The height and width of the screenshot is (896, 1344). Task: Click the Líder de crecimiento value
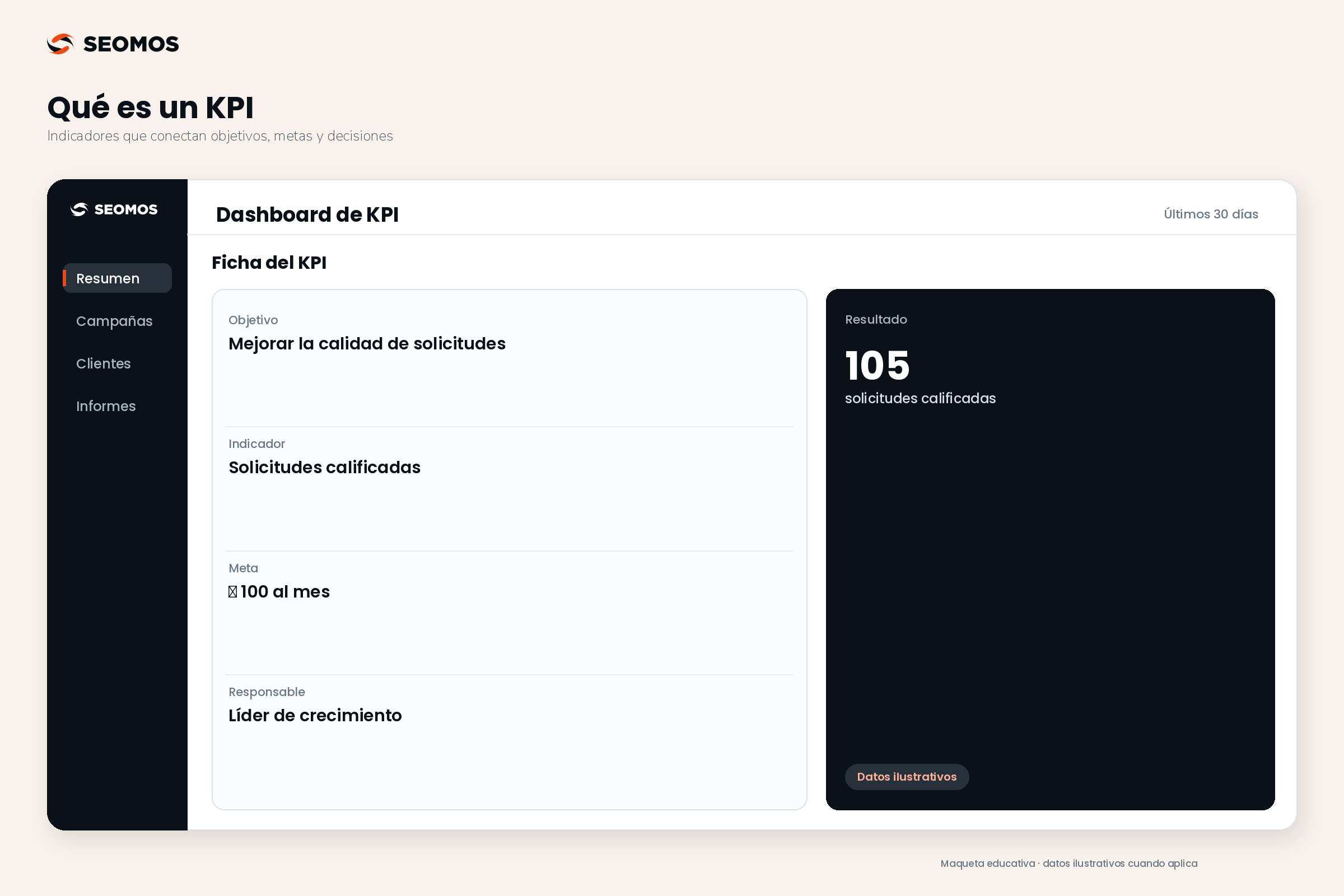(315, 716)
